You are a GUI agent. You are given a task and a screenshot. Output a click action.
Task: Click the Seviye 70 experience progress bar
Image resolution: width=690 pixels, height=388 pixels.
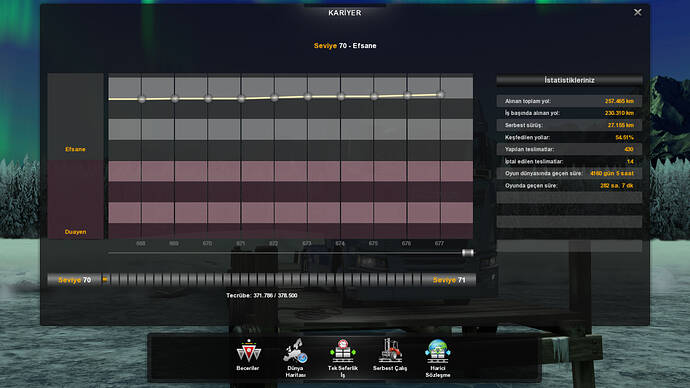(x=261, y=279)
